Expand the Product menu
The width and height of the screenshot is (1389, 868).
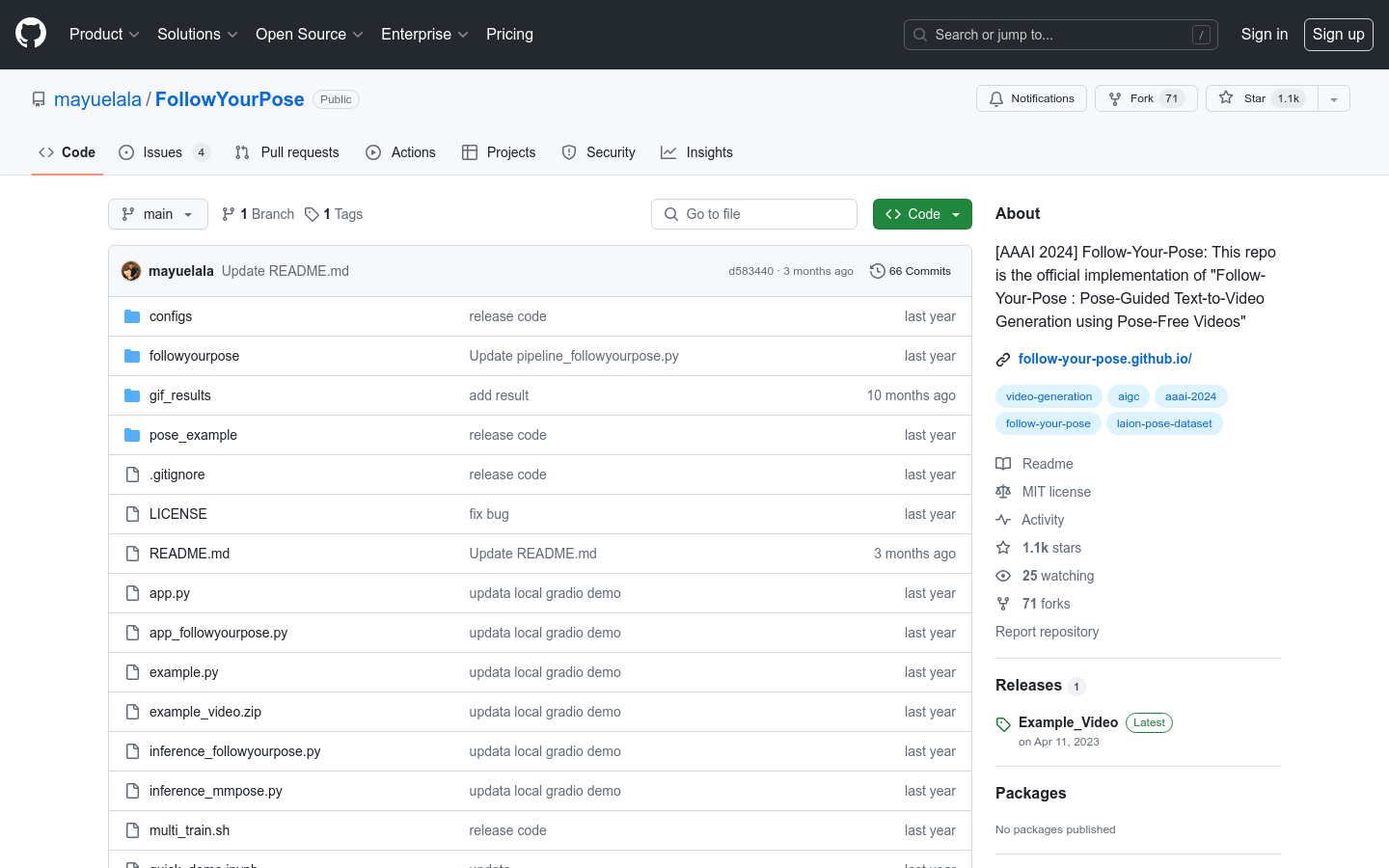click(104, 34)
